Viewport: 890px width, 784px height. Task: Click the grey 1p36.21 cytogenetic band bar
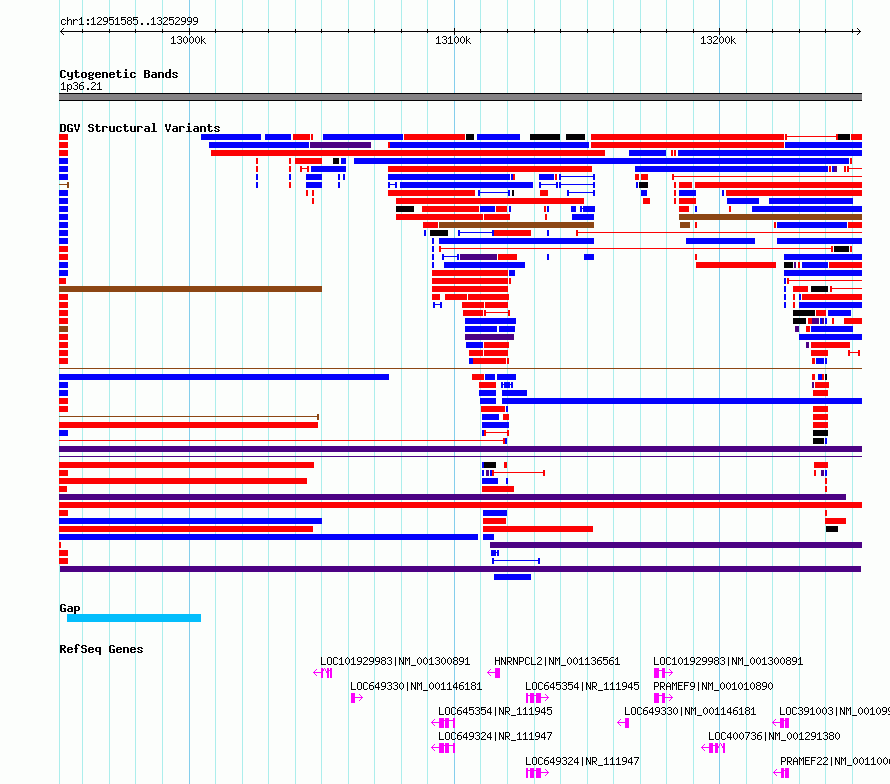[x=460, y=97]
